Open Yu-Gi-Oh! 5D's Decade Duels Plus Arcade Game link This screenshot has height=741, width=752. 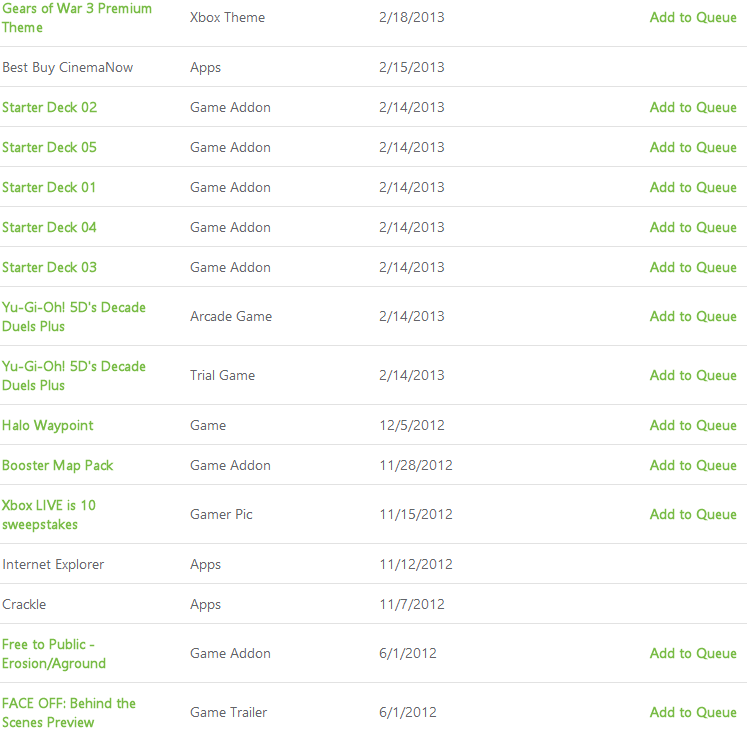click(74, 317)
